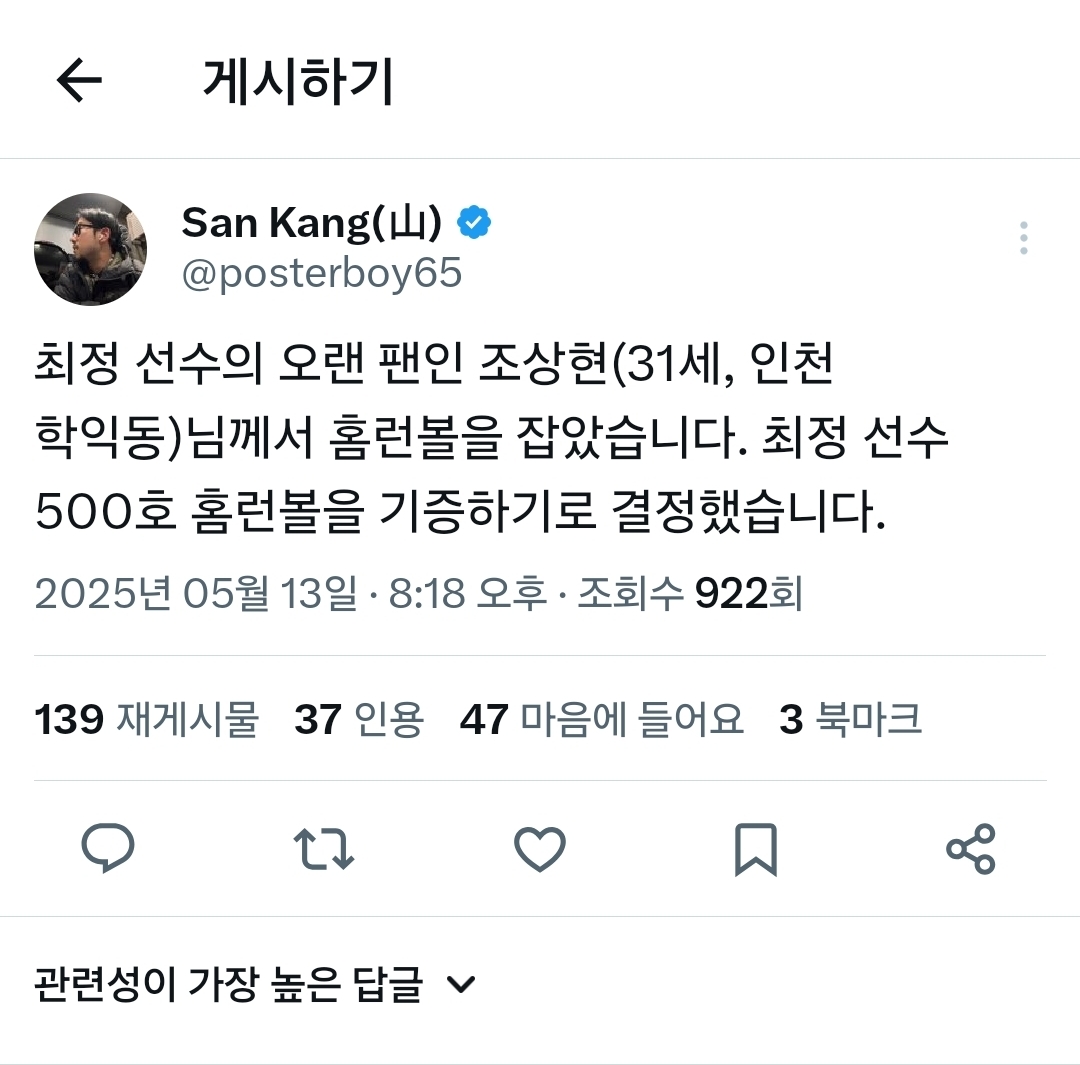Bookmark this post with the bookmark icon
Screen dimensions: 1080x1065
click(x=756, y=849)
